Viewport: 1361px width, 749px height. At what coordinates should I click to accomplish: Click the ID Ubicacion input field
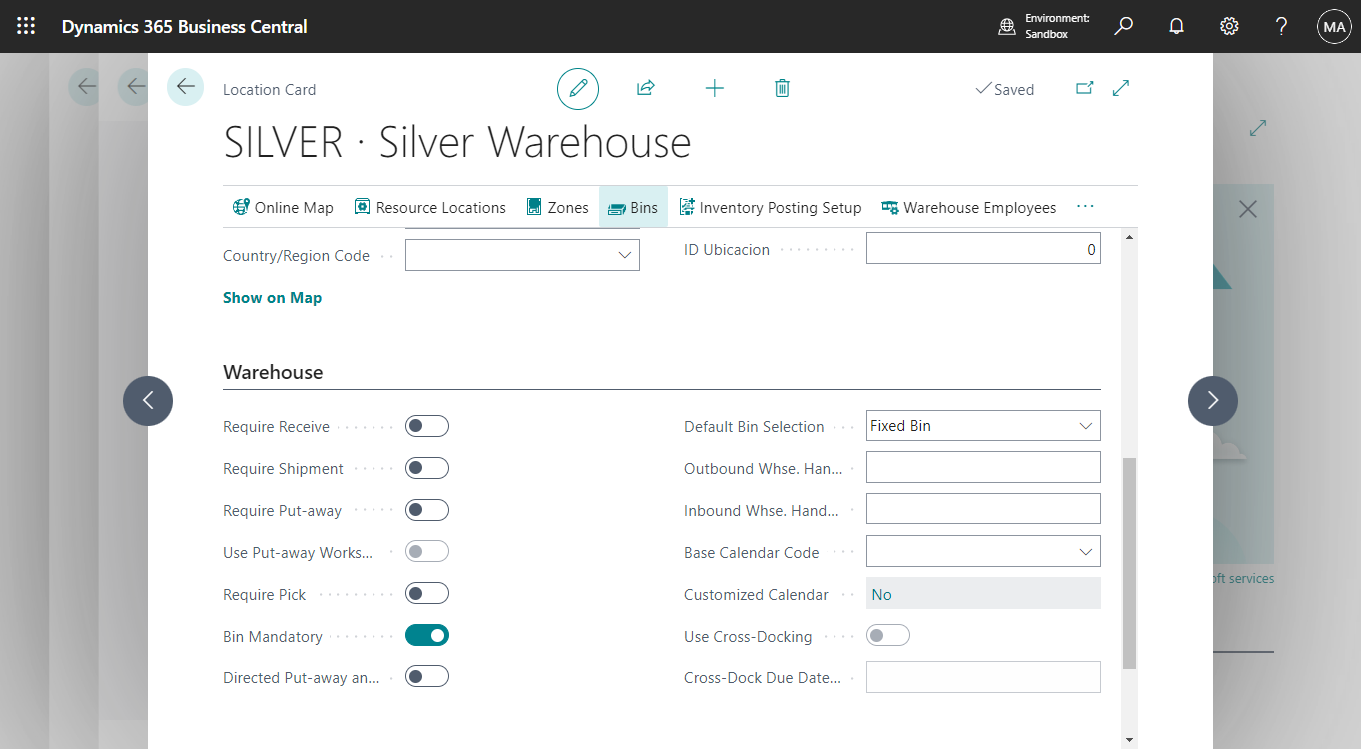click(x=982, y=250)
